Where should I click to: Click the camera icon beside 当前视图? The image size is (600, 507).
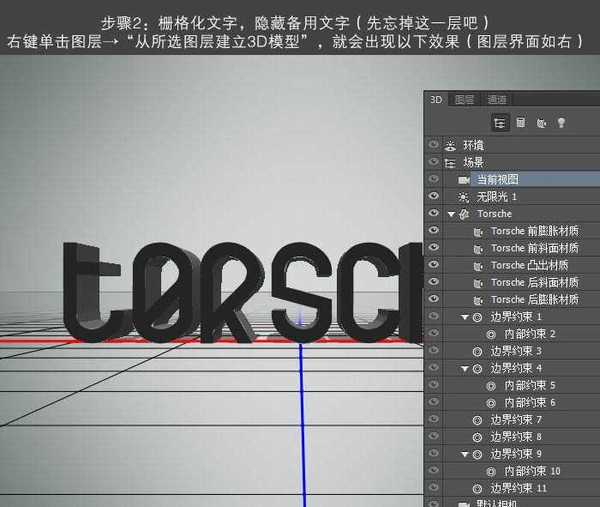463,179
